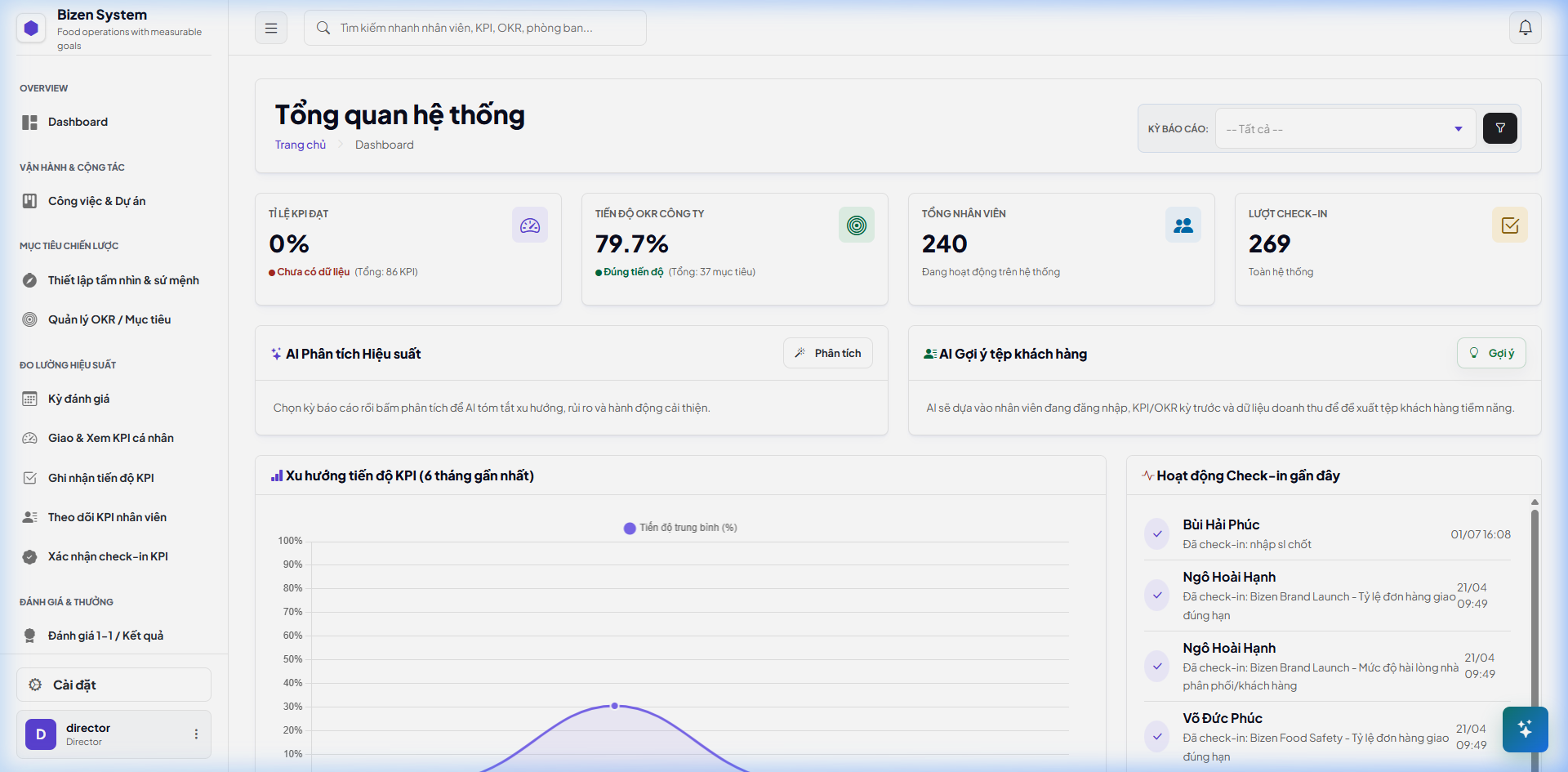This screenshot has width=1568, height=772.
Task: Click the 0% KPI achievement value
Action: (289, 243)
